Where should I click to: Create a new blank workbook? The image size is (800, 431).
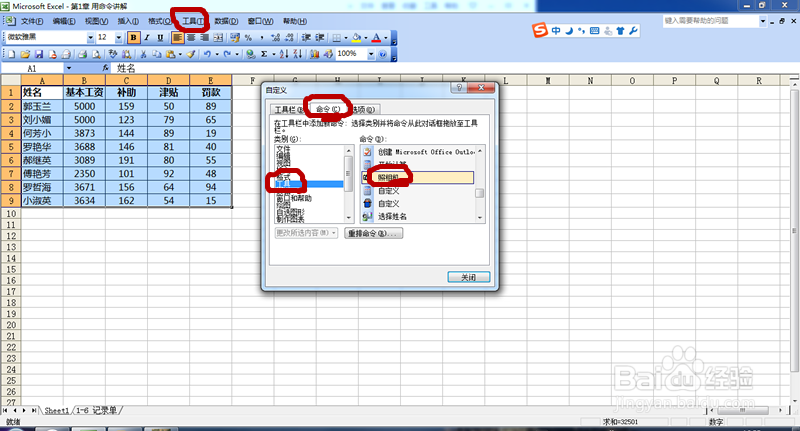coord(11,54)
